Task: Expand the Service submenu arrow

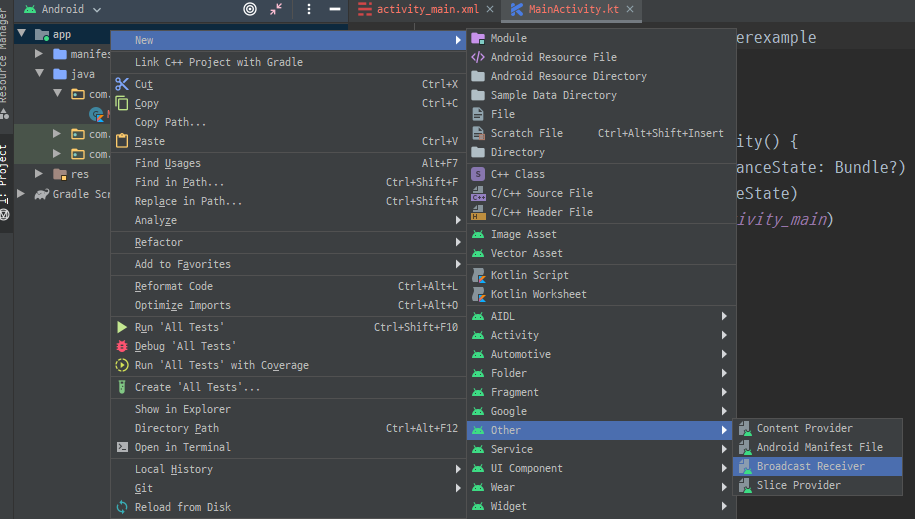Action: (x=724, y=449)
